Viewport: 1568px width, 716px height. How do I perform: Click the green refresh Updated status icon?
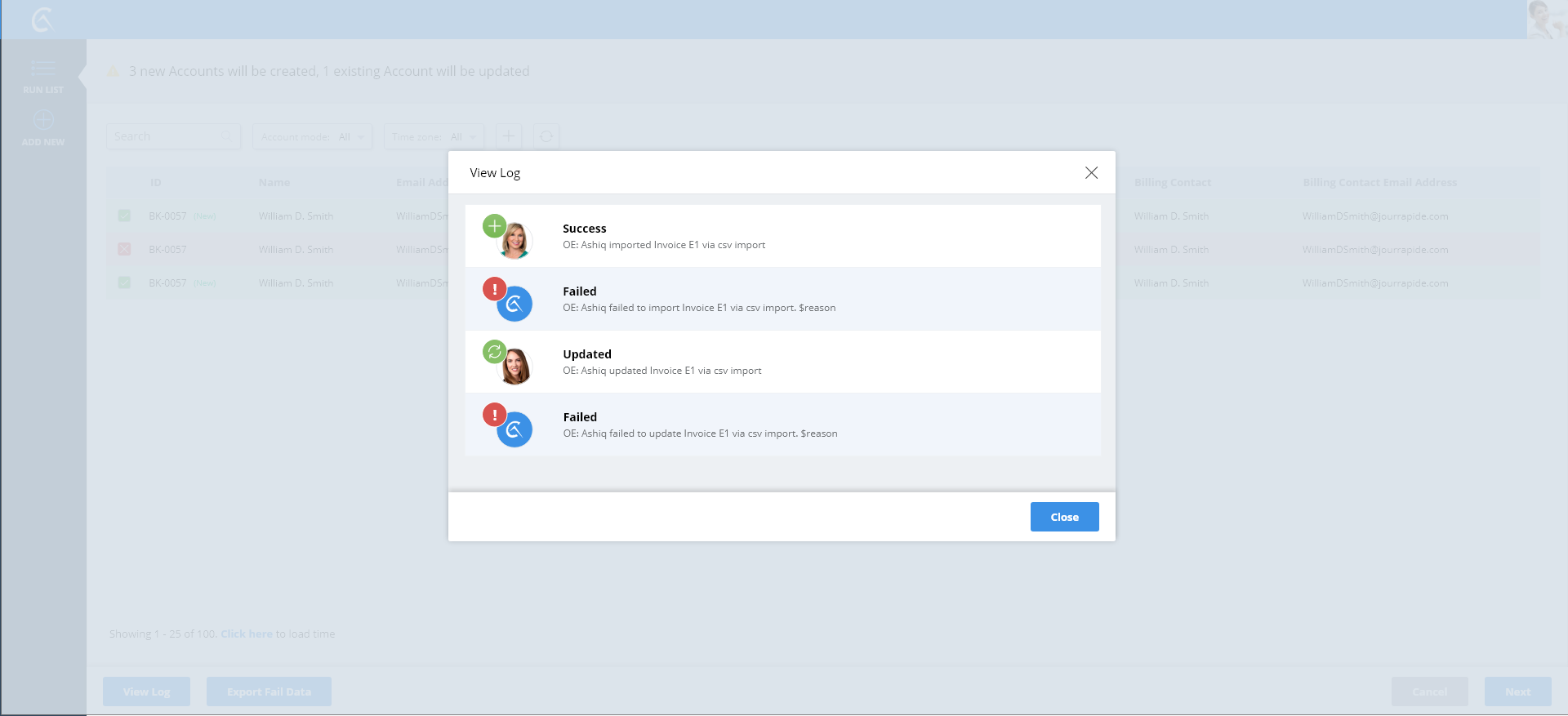494,352
